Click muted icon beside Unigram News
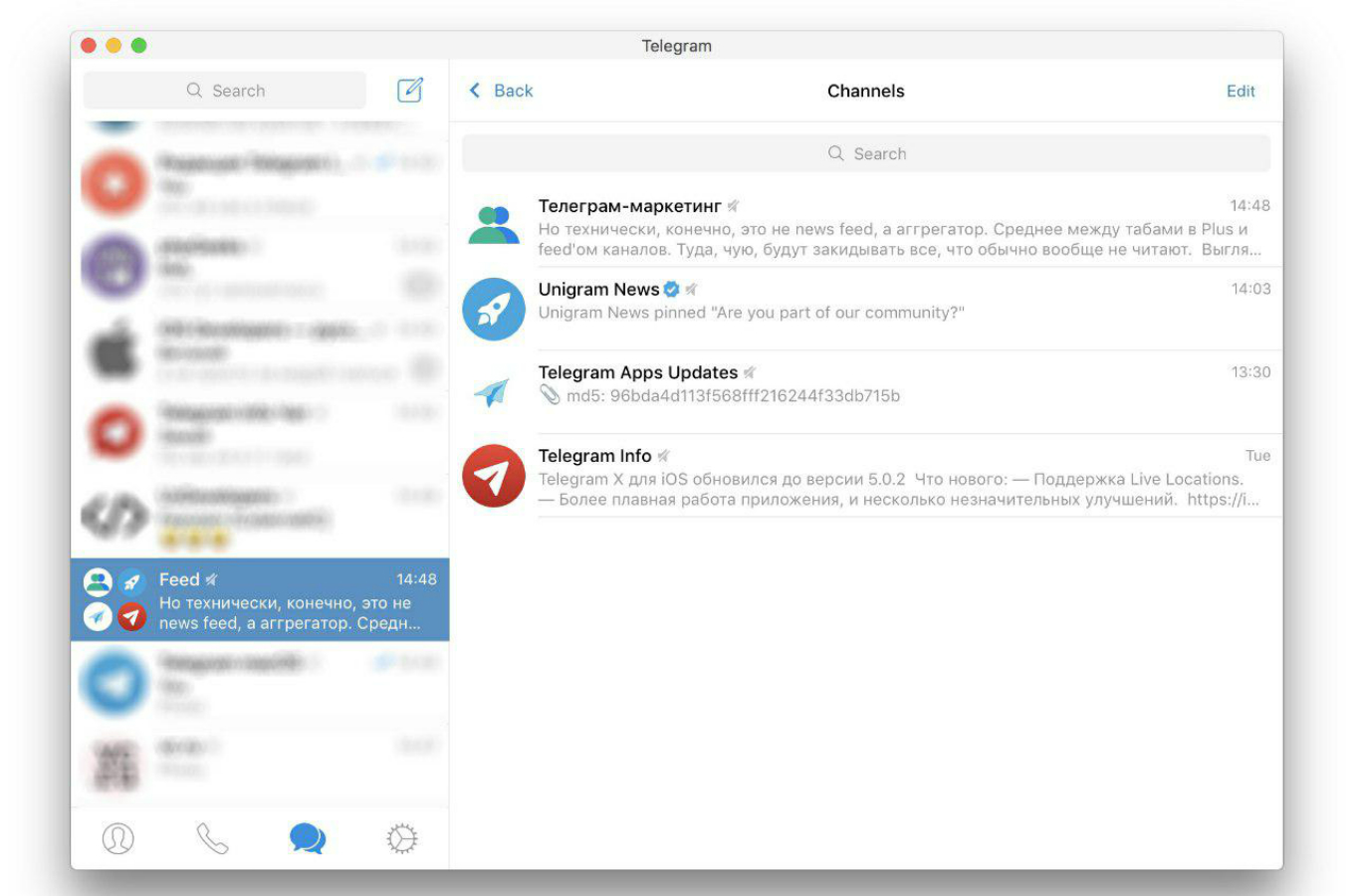The image size is (1354, 896). click(x=691, y=289)
